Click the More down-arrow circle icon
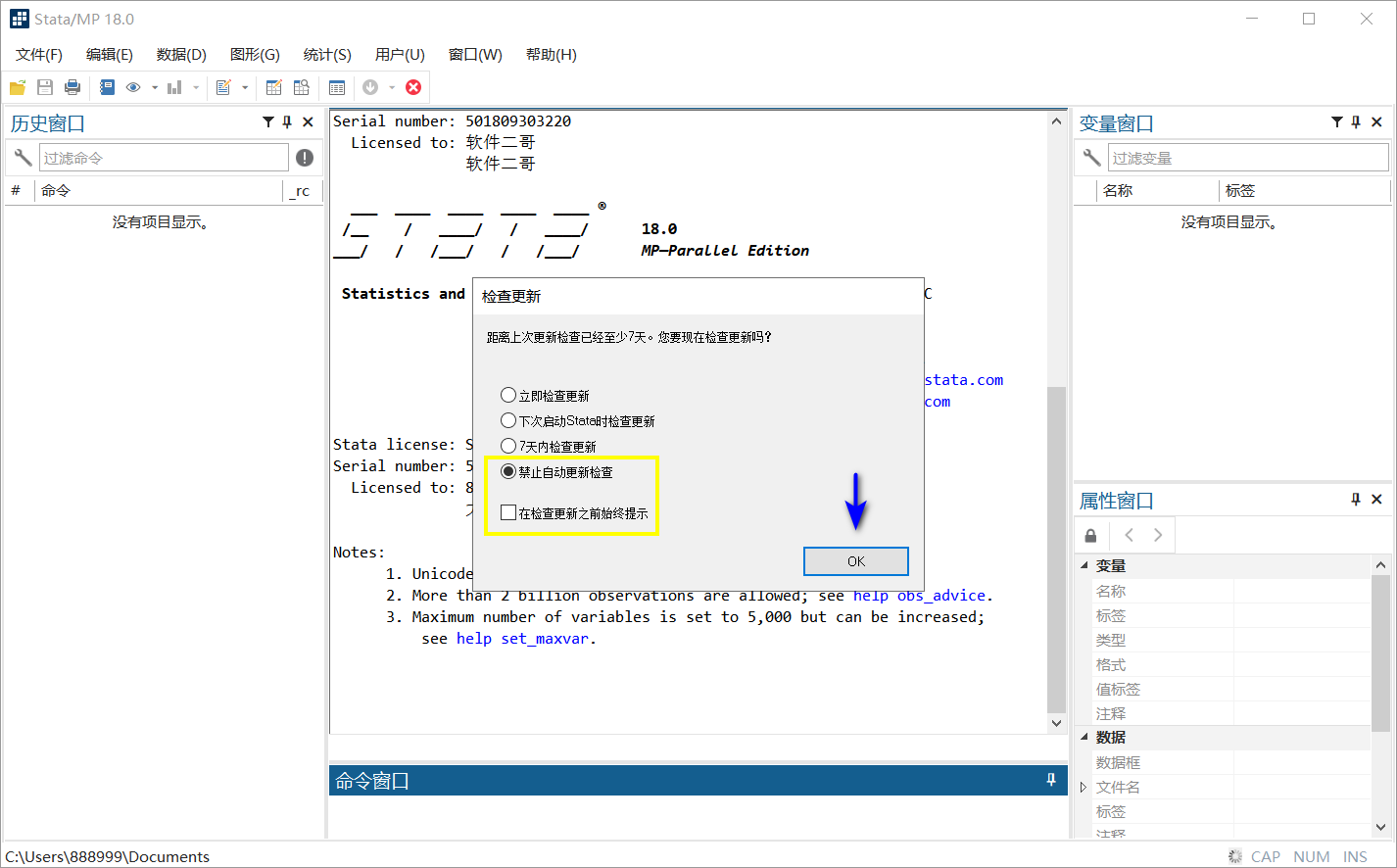The height and width of the screenshot is (868, 1397). tap(370, 87)
